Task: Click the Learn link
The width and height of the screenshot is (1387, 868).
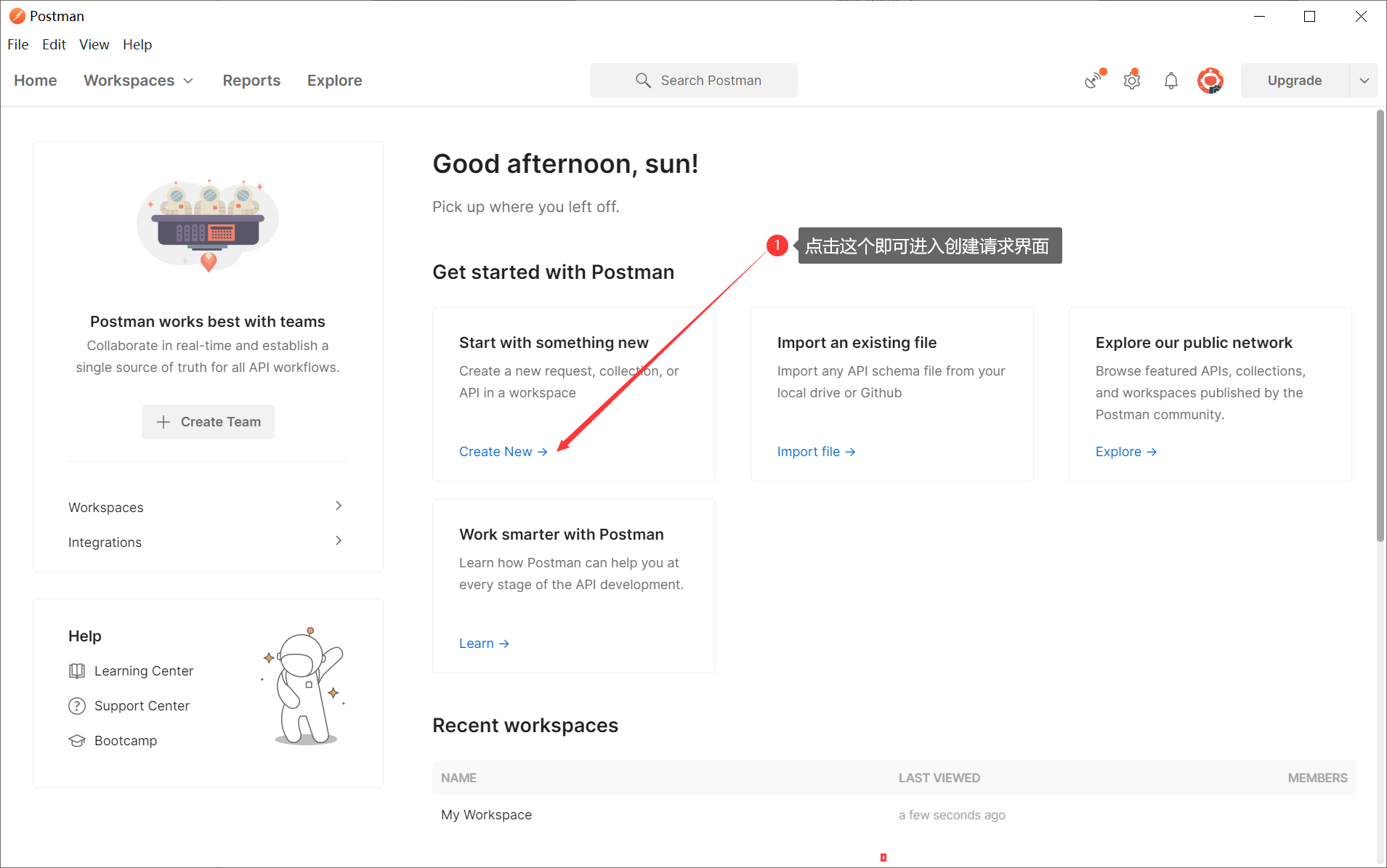Action: click(485, 644)
